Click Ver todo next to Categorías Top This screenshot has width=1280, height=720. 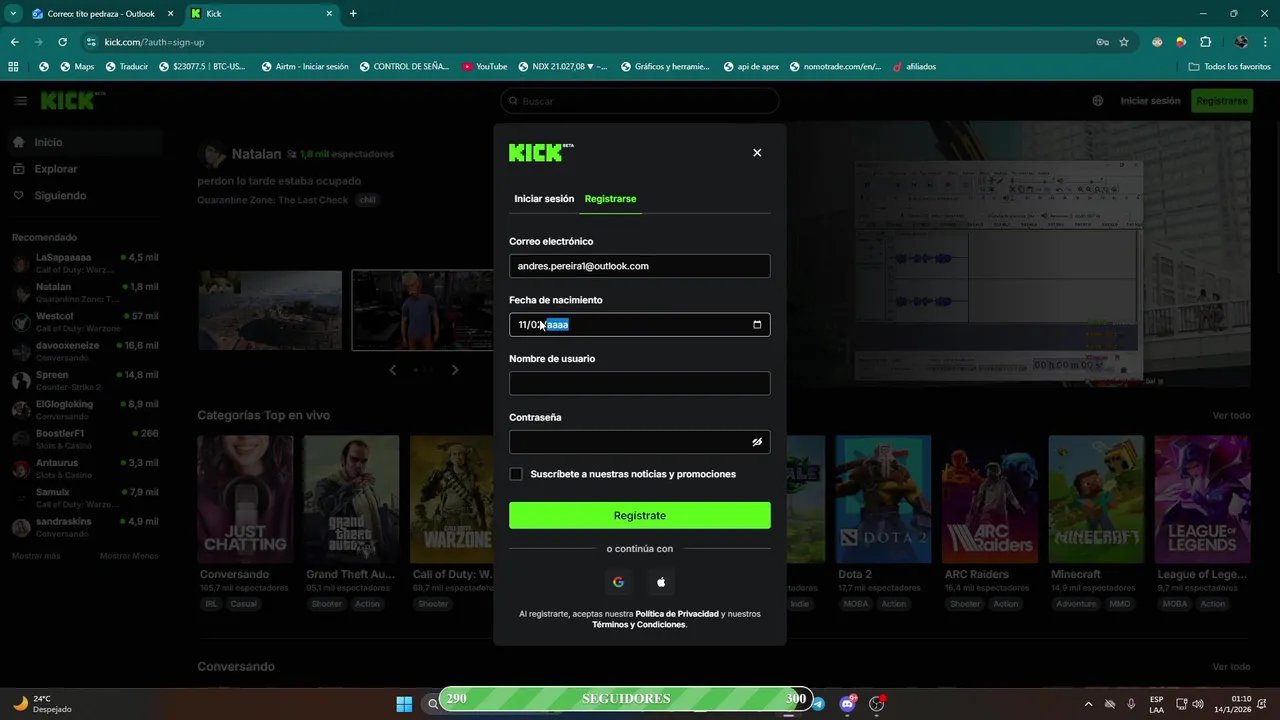1232,415
